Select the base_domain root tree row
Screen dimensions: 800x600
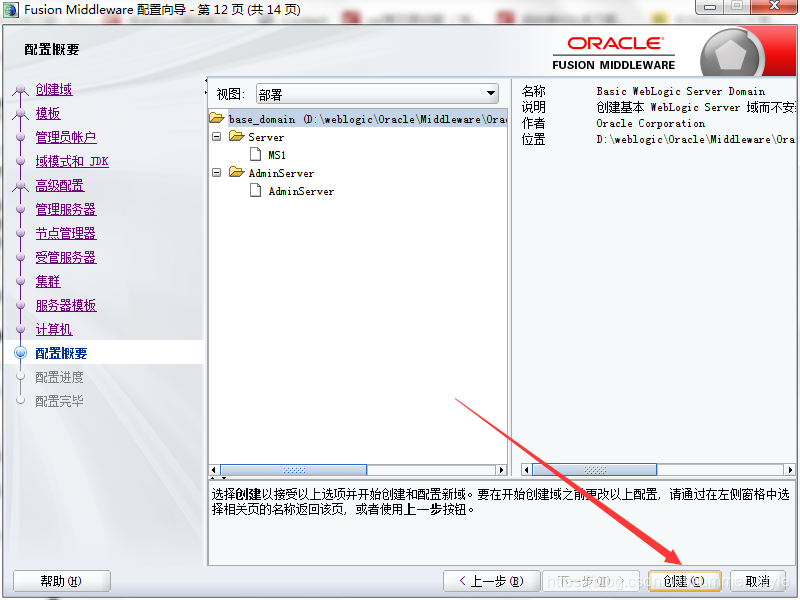(358, 119)
